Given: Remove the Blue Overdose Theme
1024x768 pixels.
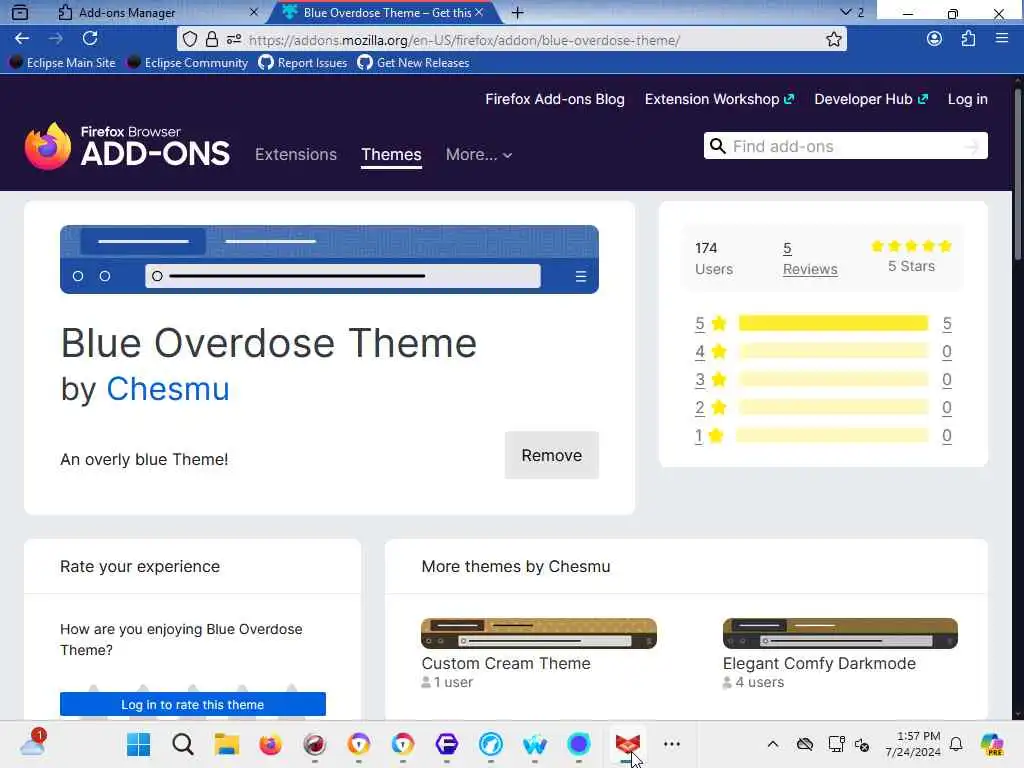Looking at the screenshot, I should coord(551,455).
